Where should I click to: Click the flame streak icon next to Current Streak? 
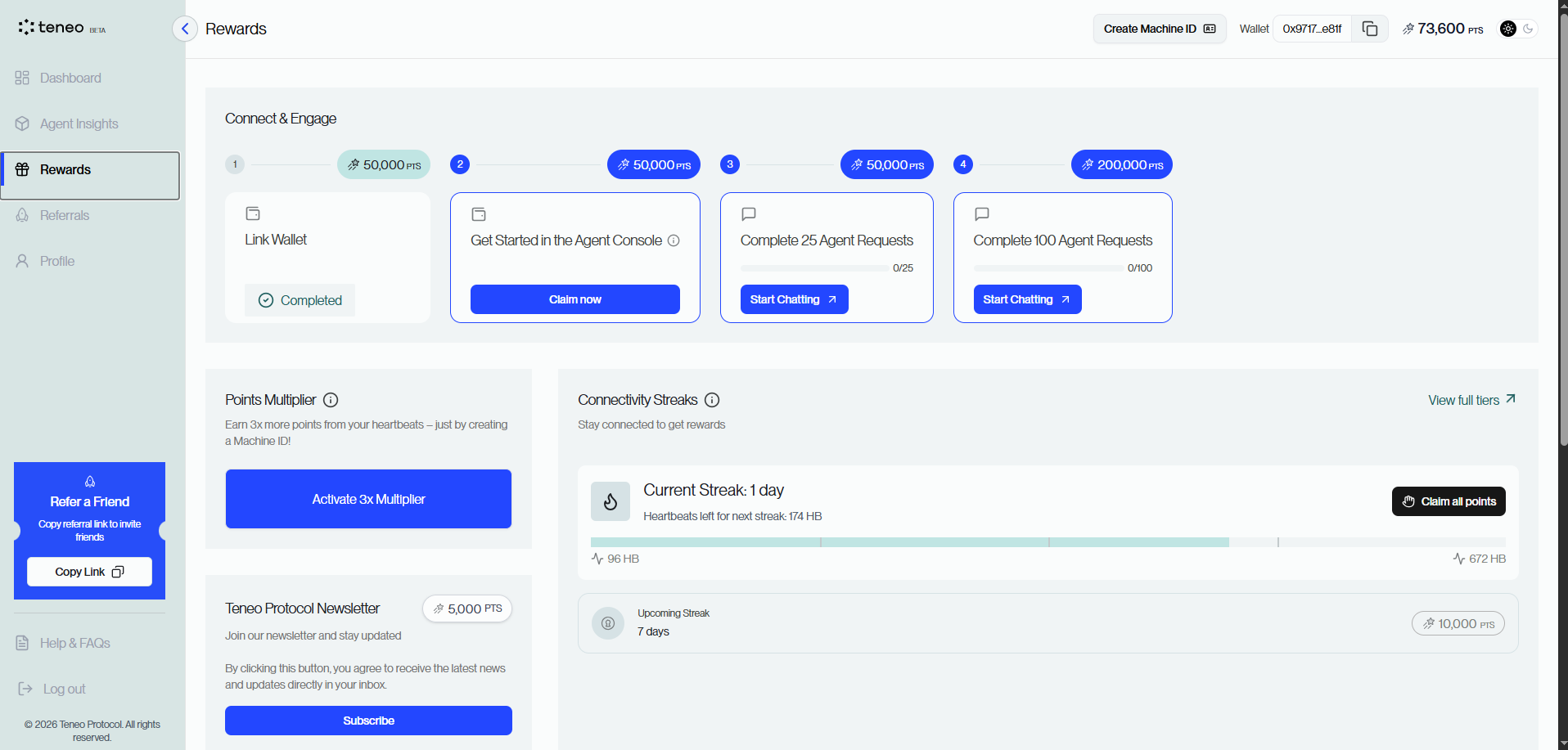click(610, 501)
